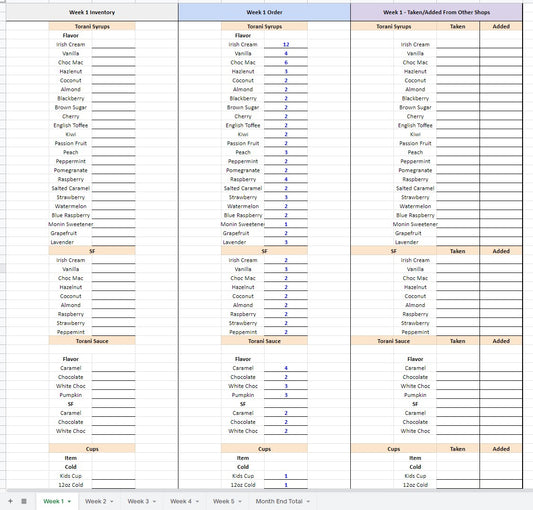This screenshot has width=533, height=510.
Task: Click the Vanilla inventory entry cell
Action: point(113,53)
